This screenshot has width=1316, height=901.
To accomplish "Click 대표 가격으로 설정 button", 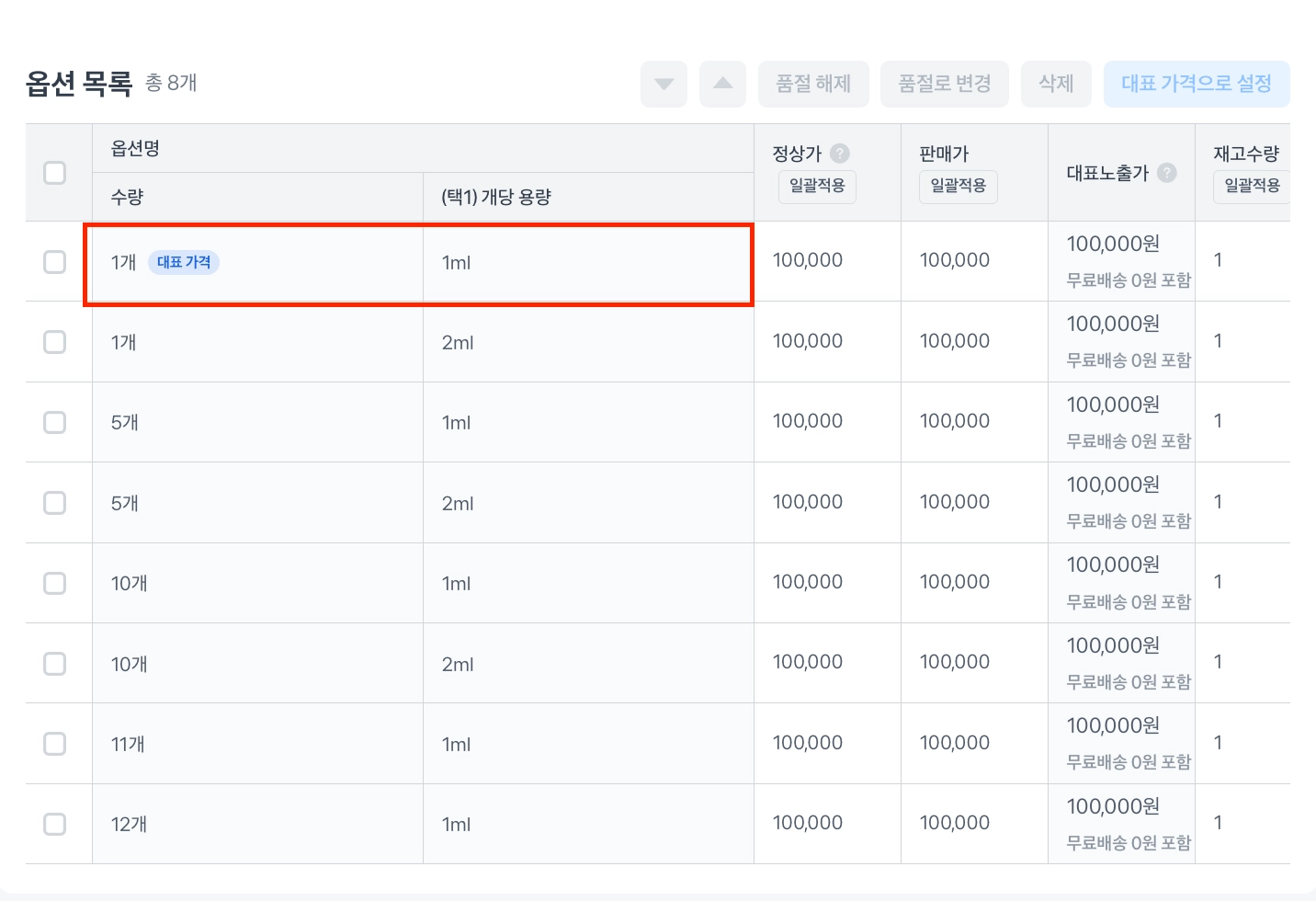I will point(1196,85).
